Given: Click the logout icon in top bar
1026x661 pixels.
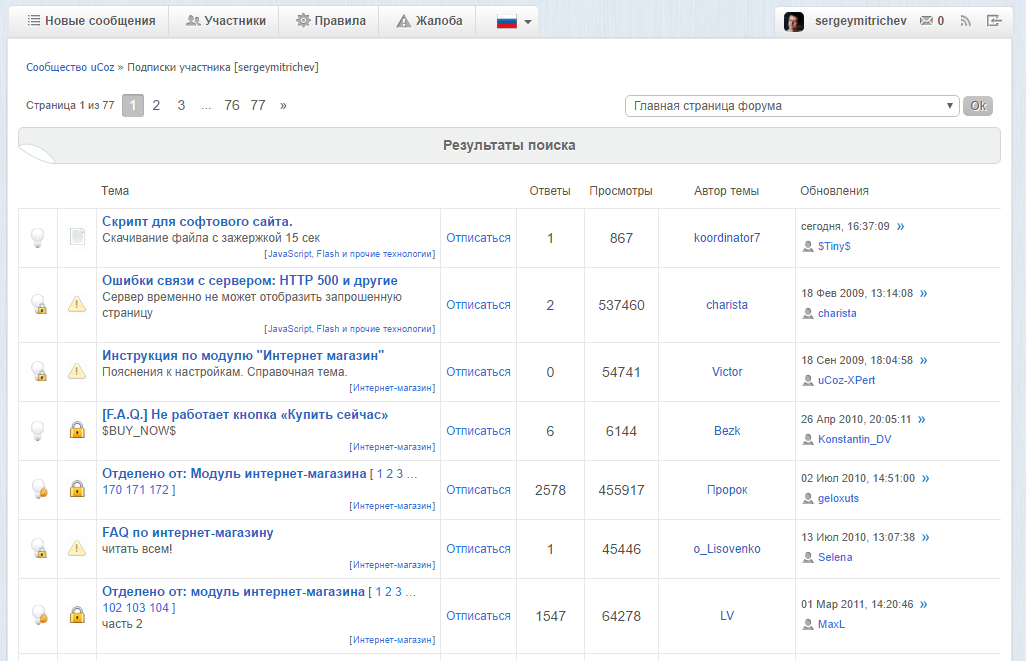Looking at the screenshot, I should [x=993, y=21].
